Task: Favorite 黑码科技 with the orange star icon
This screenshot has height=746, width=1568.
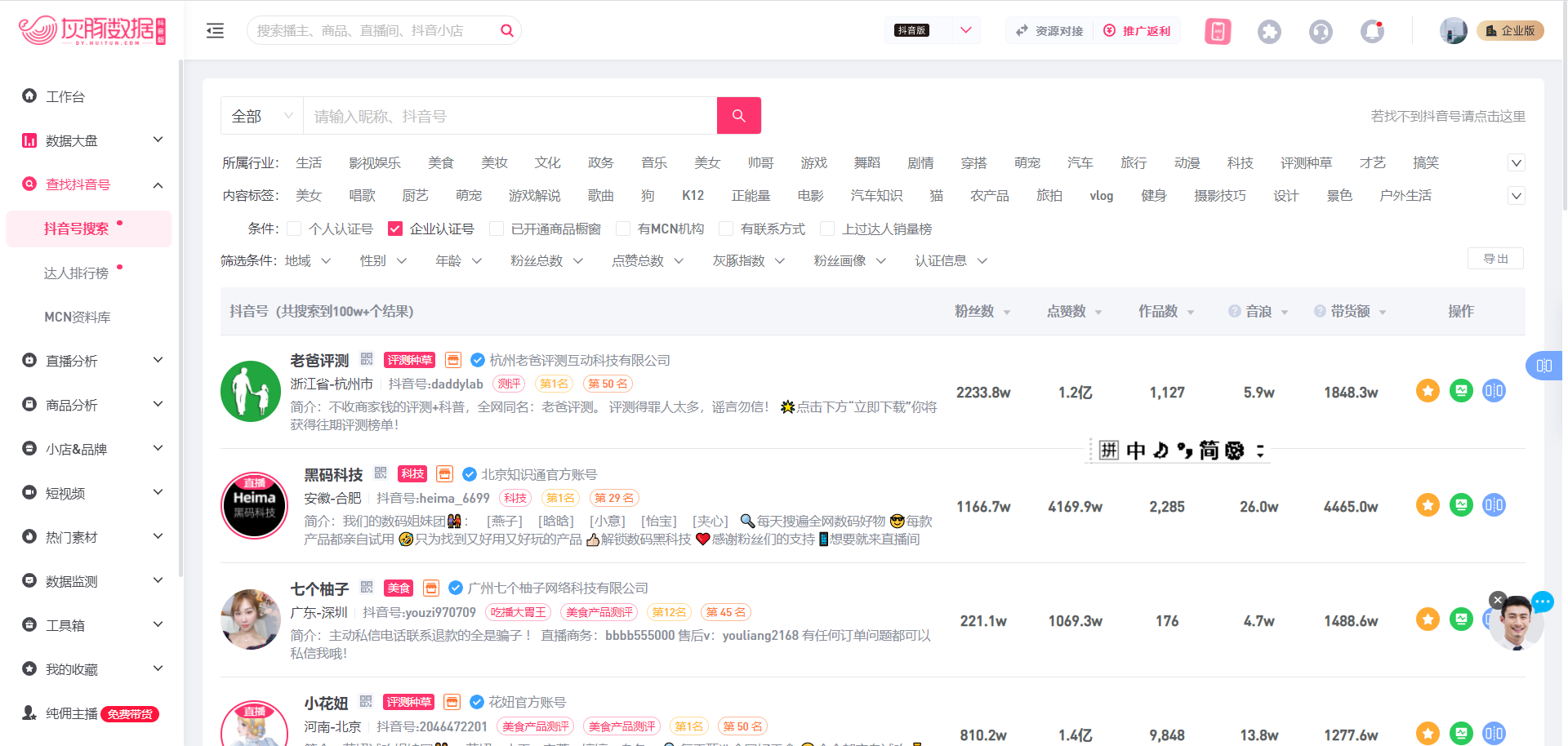Action: (1428, 505)
